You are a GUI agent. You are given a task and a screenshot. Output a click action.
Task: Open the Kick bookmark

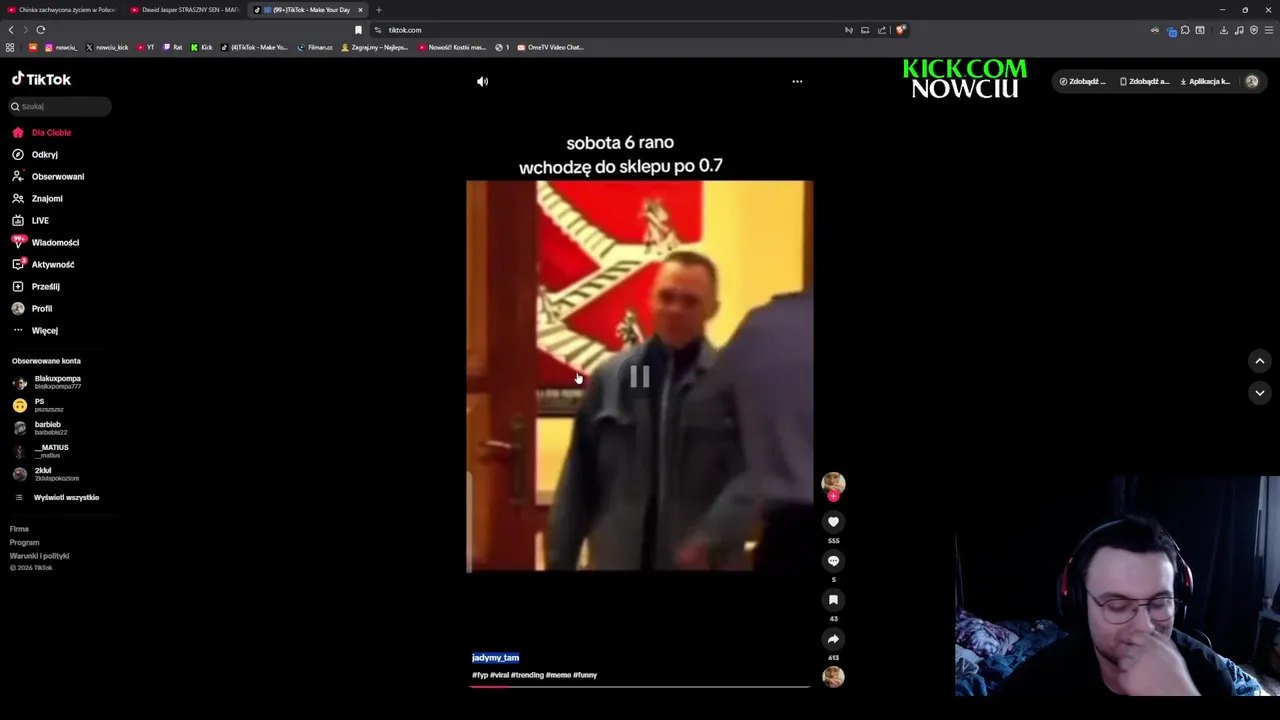[x=202, y=47]
